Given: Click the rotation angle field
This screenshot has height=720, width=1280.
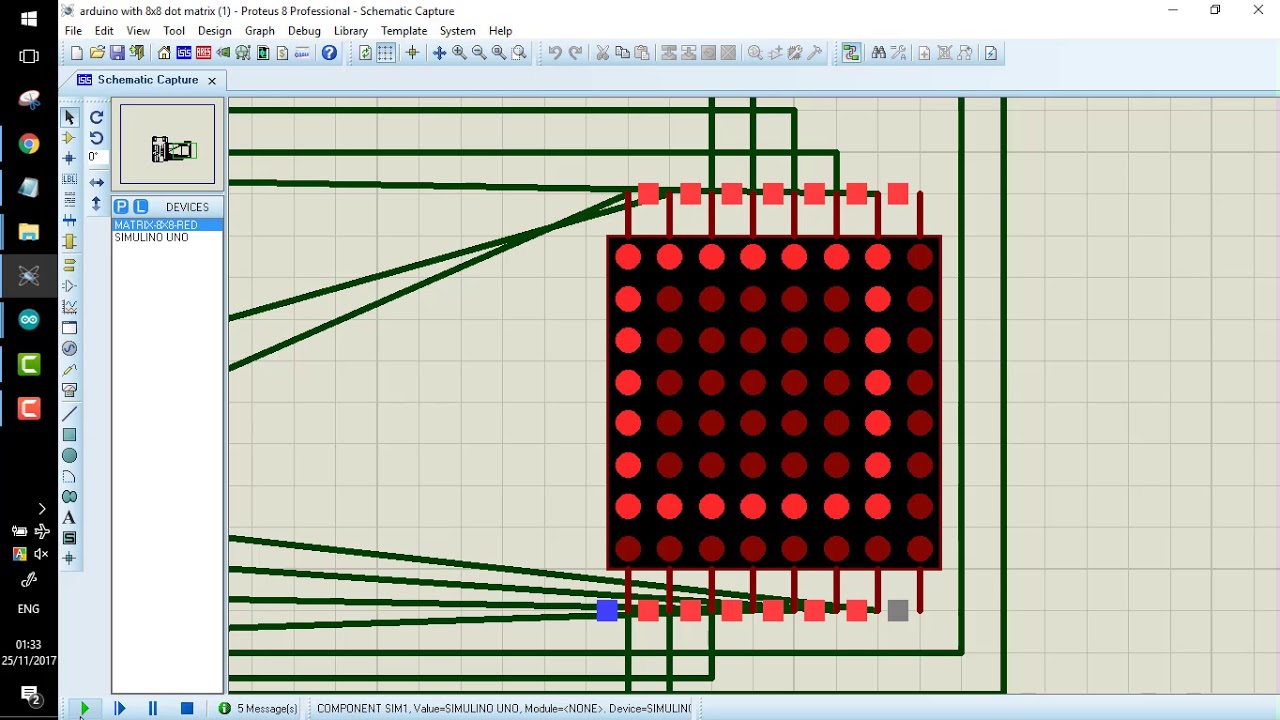Looking at the screenshot, I should click(96, 157).
